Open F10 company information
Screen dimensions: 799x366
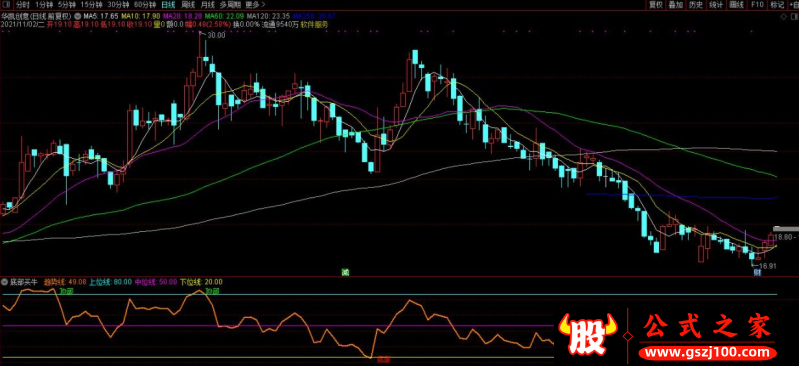point(757,5)
